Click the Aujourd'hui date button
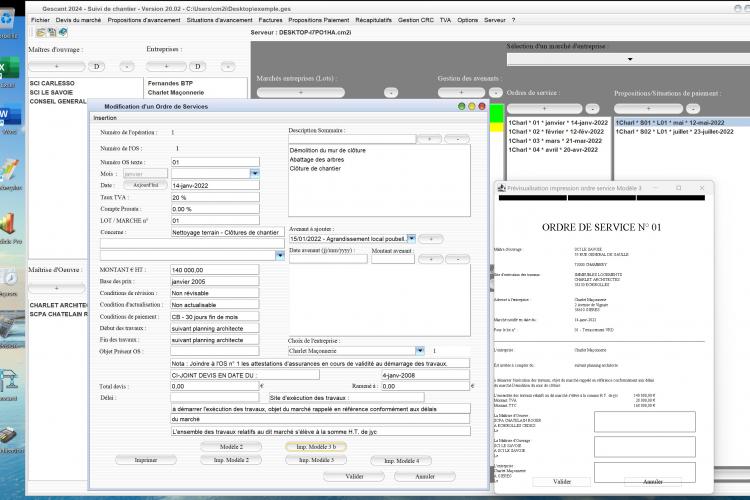 coord(145,185)
